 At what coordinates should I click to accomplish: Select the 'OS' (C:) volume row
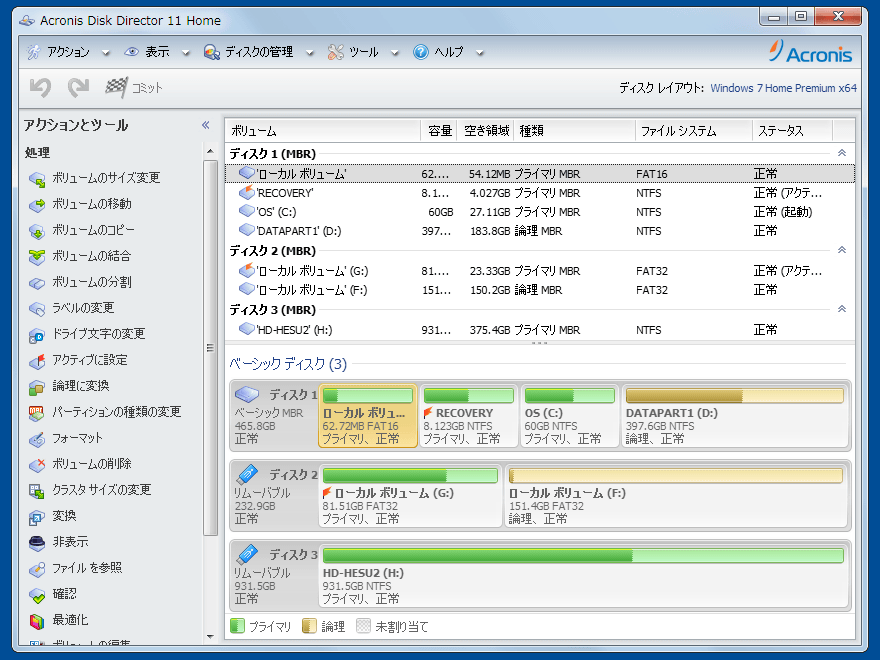coord(540,212)
